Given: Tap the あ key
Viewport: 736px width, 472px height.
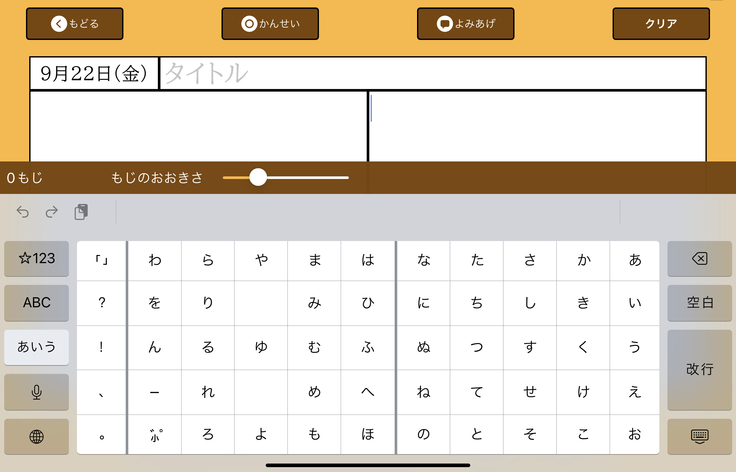Looking at the screenshot, I should (635, 260).
